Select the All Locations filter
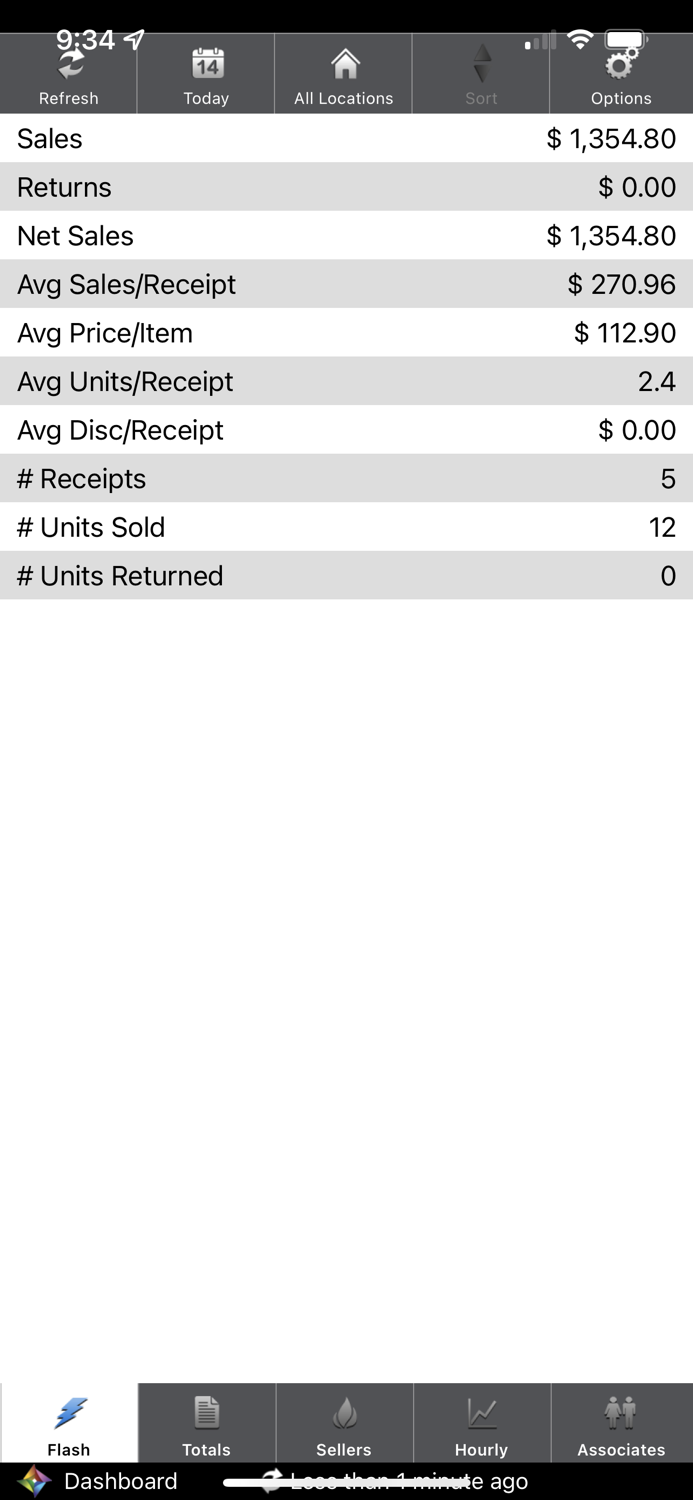Viewport: 693px width, 1500px height. pyautogui.click(x=343, y=73)
